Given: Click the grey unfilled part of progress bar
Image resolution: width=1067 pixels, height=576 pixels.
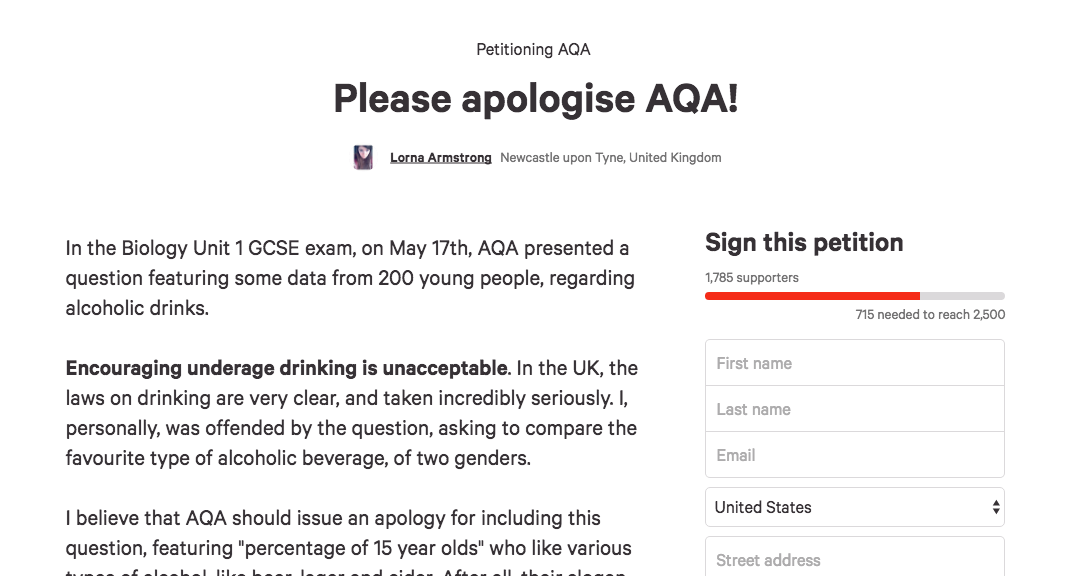Looking at the screenshot, I should click(x=962, y=296).
